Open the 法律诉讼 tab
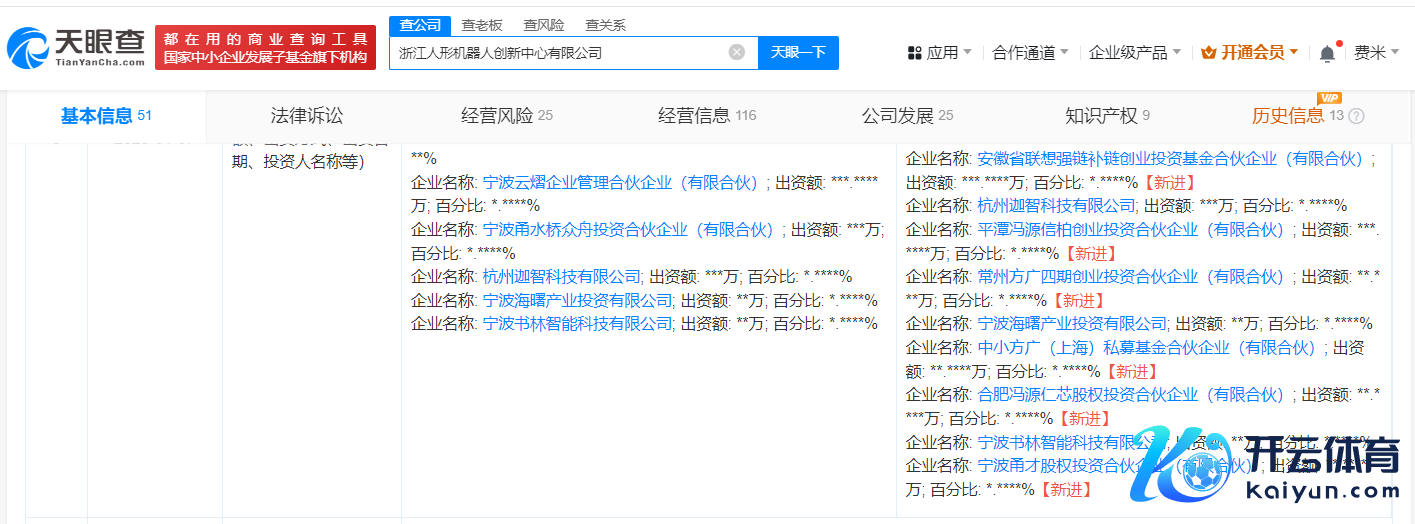The image size is (1415, 524). [x=306, y=116]
